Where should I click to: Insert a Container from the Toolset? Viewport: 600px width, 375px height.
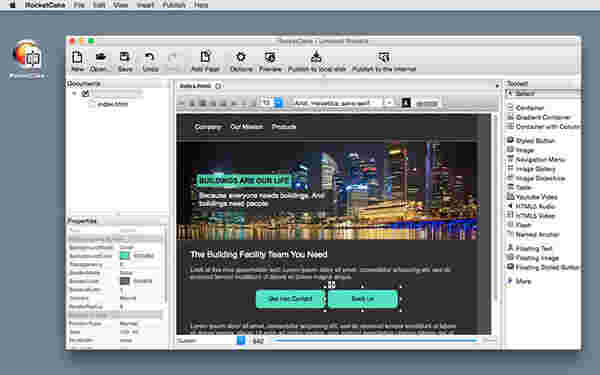(530, 108)
